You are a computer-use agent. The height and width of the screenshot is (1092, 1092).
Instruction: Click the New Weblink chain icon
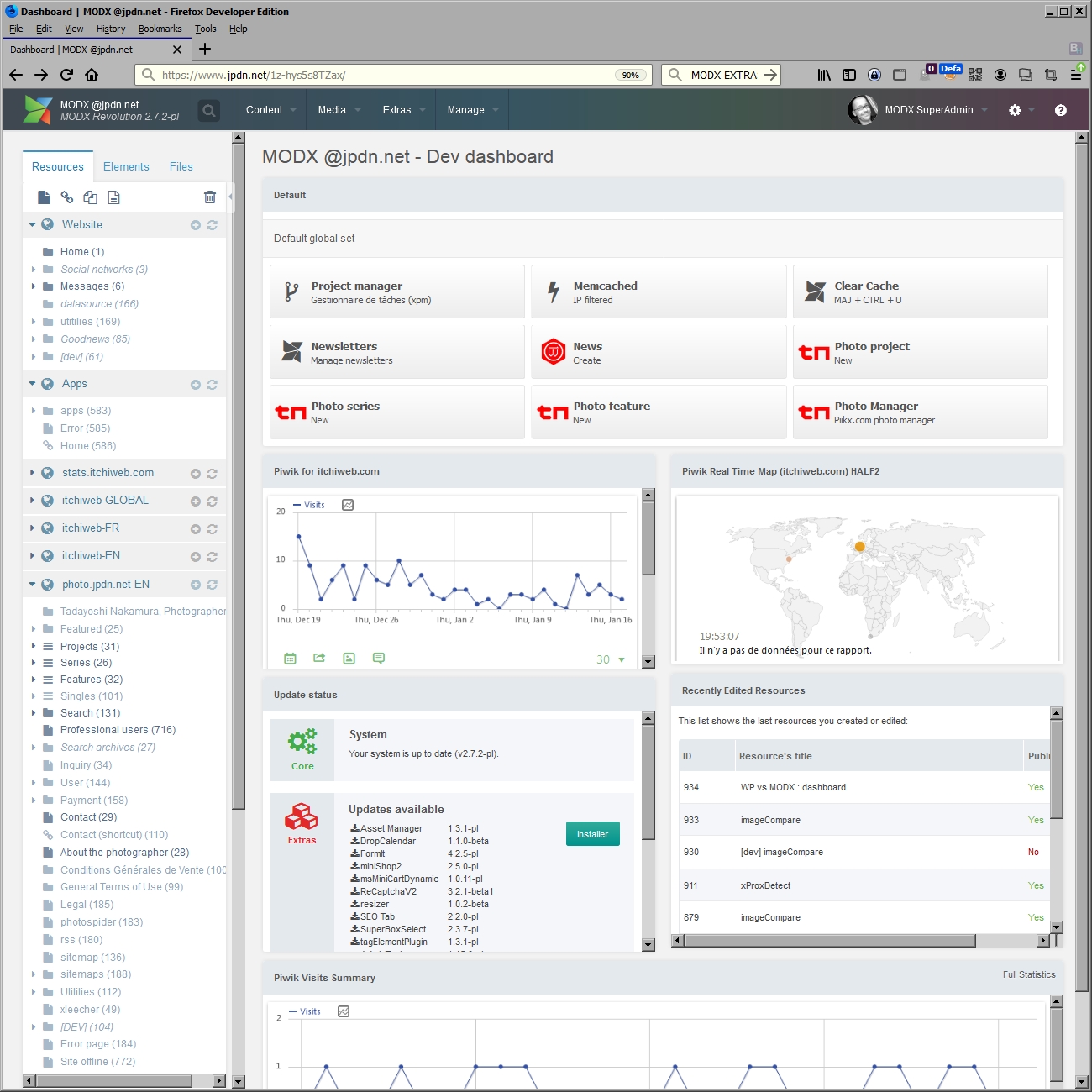(x=67, y=197)
